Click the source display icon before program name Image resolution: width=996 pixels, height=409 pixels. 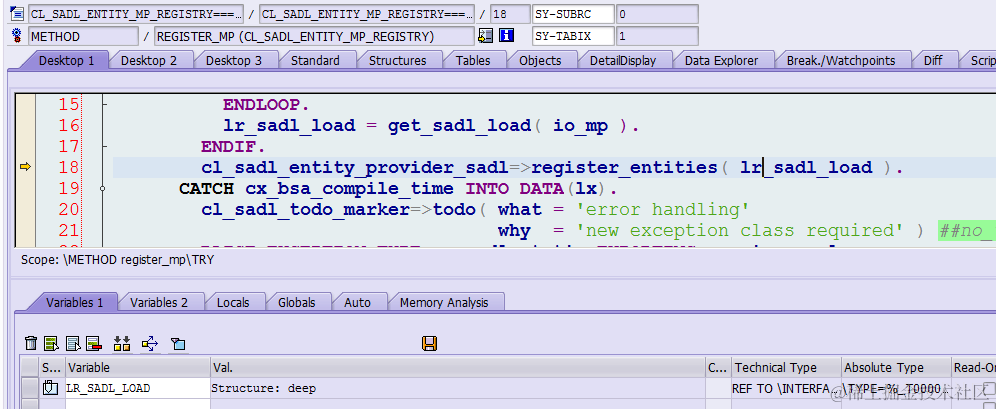[17, 13]
